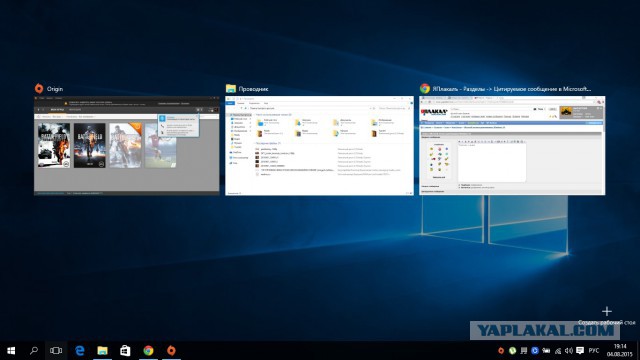Open the Windows Store taskbar icon

(125, 351)
